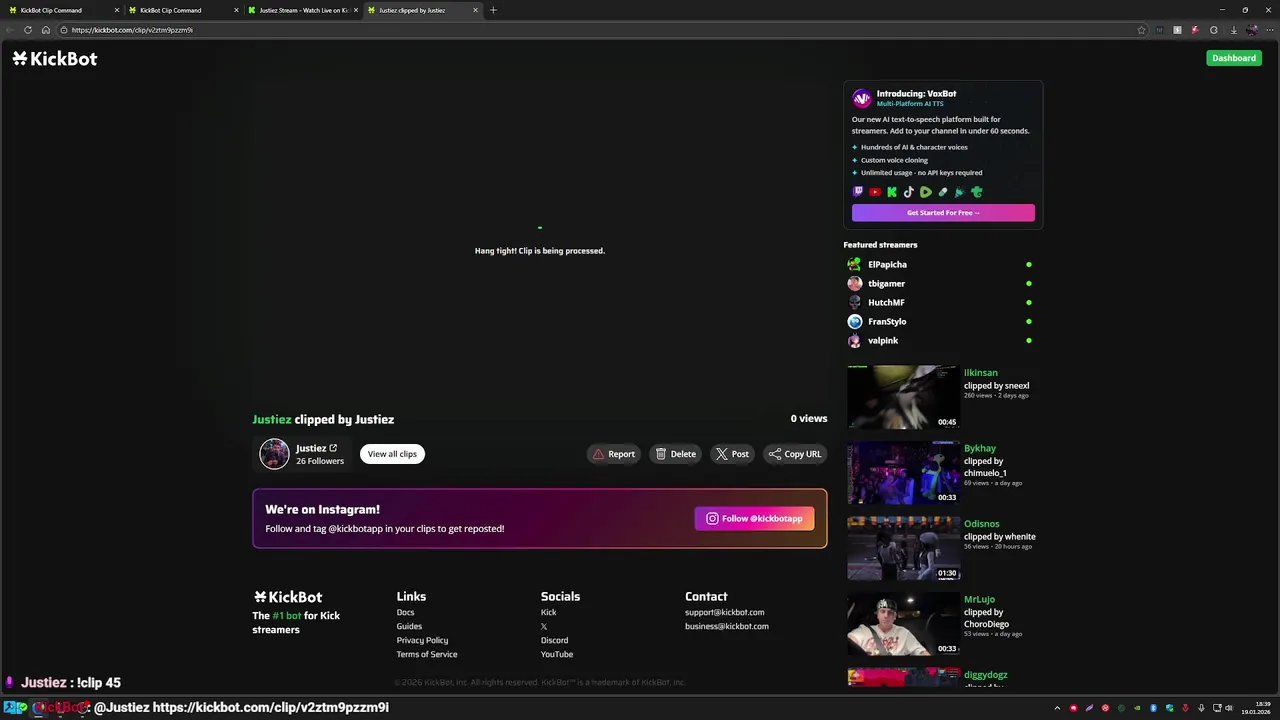Click business@kickbot.com email link
Image resolution: width=1280 pixels, height=720 pixels.
point(727,626)
